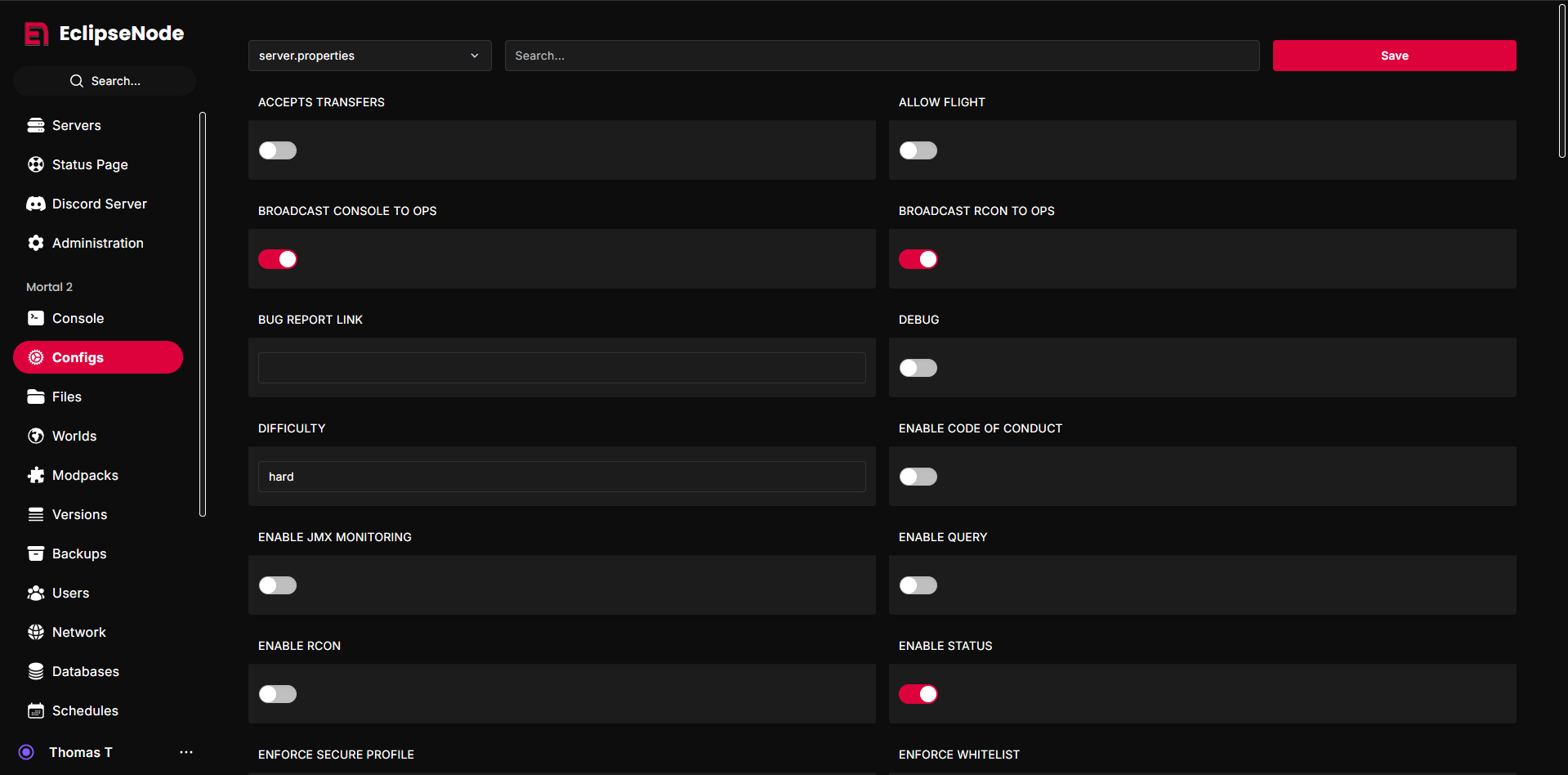Click the Administration gear icon
This screenshot has height=775, width=1568.
(36, 243)
